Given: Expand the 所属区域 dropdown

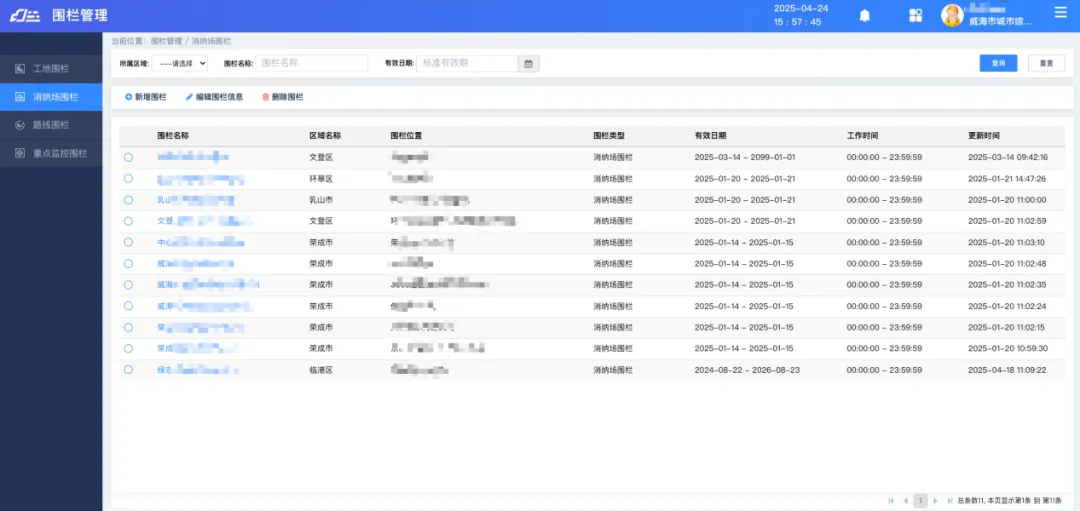Looking at the screenshot, I should point(179,63).
